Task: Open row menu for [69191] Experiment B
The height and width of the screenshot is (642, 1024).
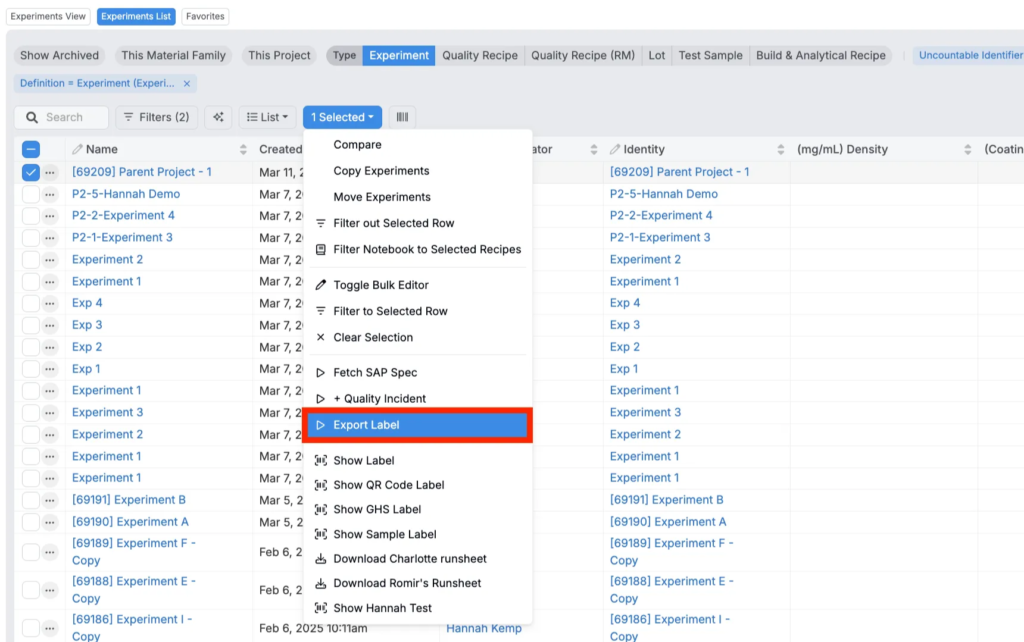Action: 50,500
